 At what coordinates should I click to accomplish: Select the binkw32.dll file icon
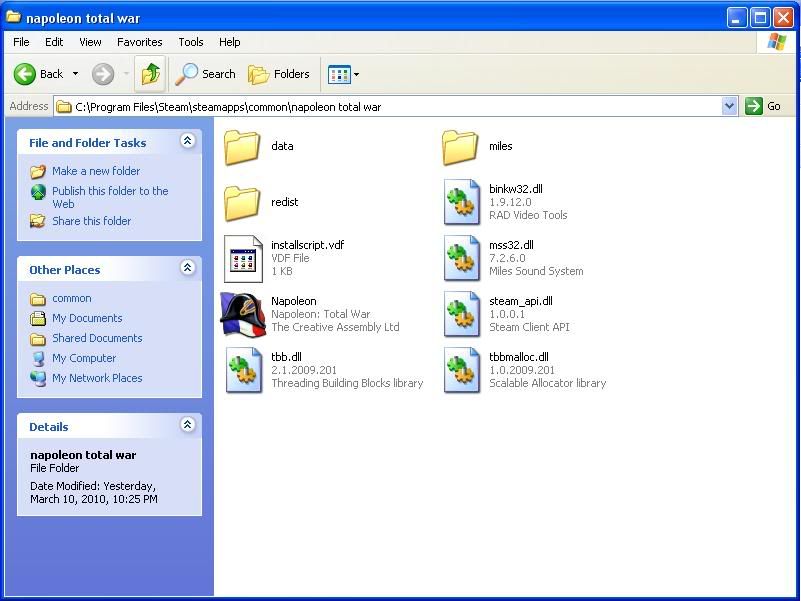click(x=462, y=202)
